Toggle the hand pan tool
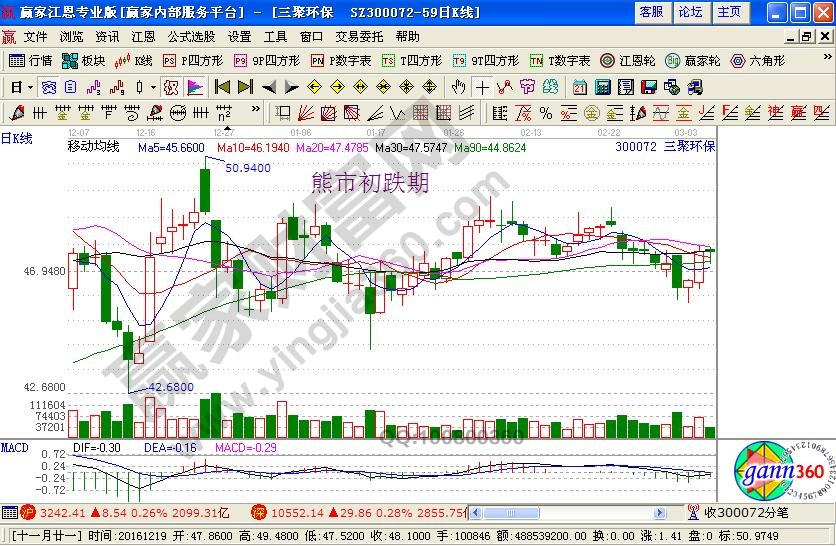 (x=459, y=87)
